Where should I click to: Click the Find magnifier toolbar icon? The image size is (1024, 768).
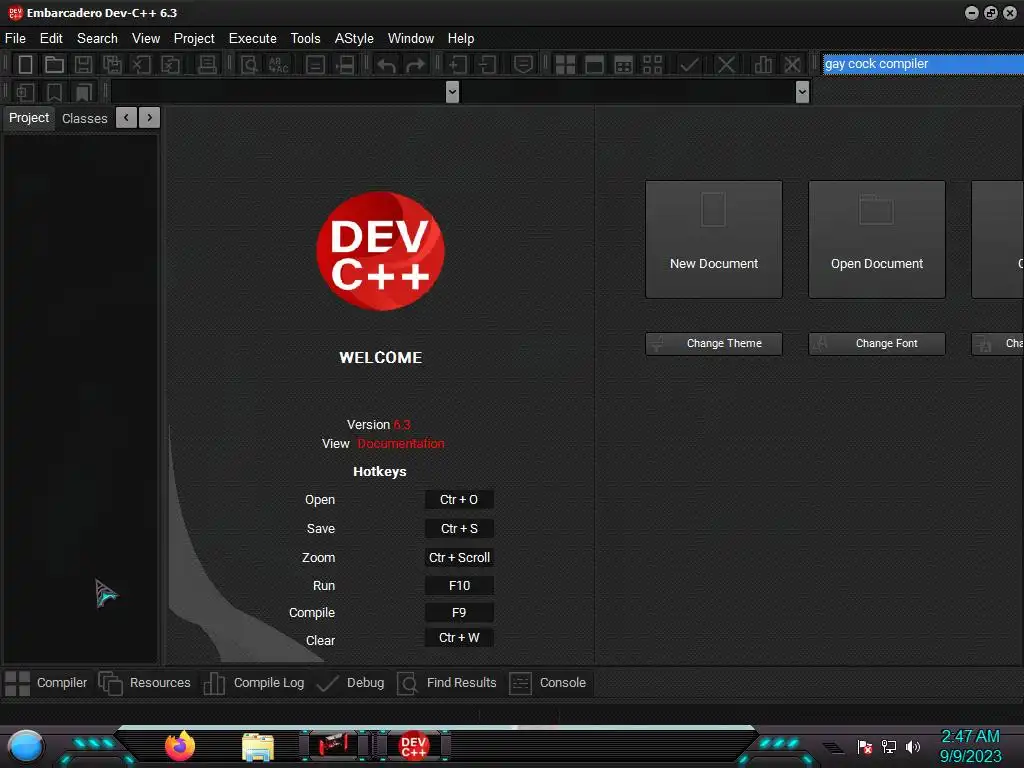(249, 64)
